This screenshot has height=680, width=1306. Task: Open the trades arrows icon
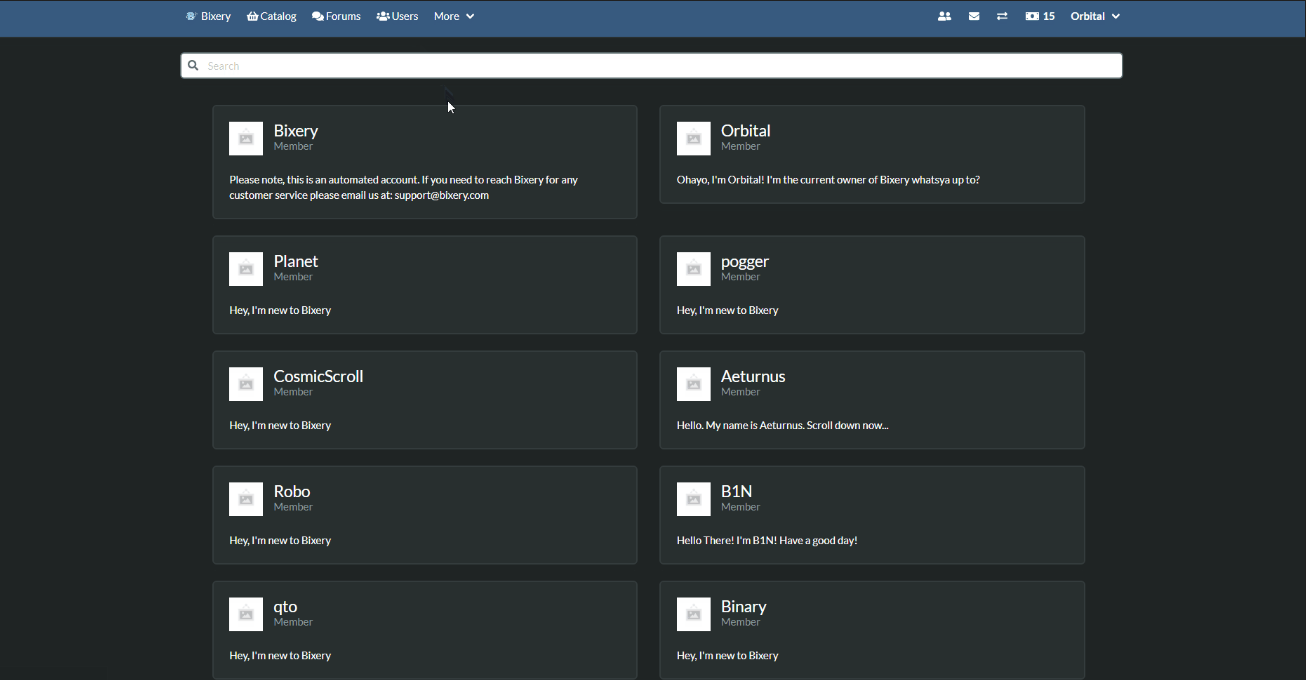tap(1002, 16)
